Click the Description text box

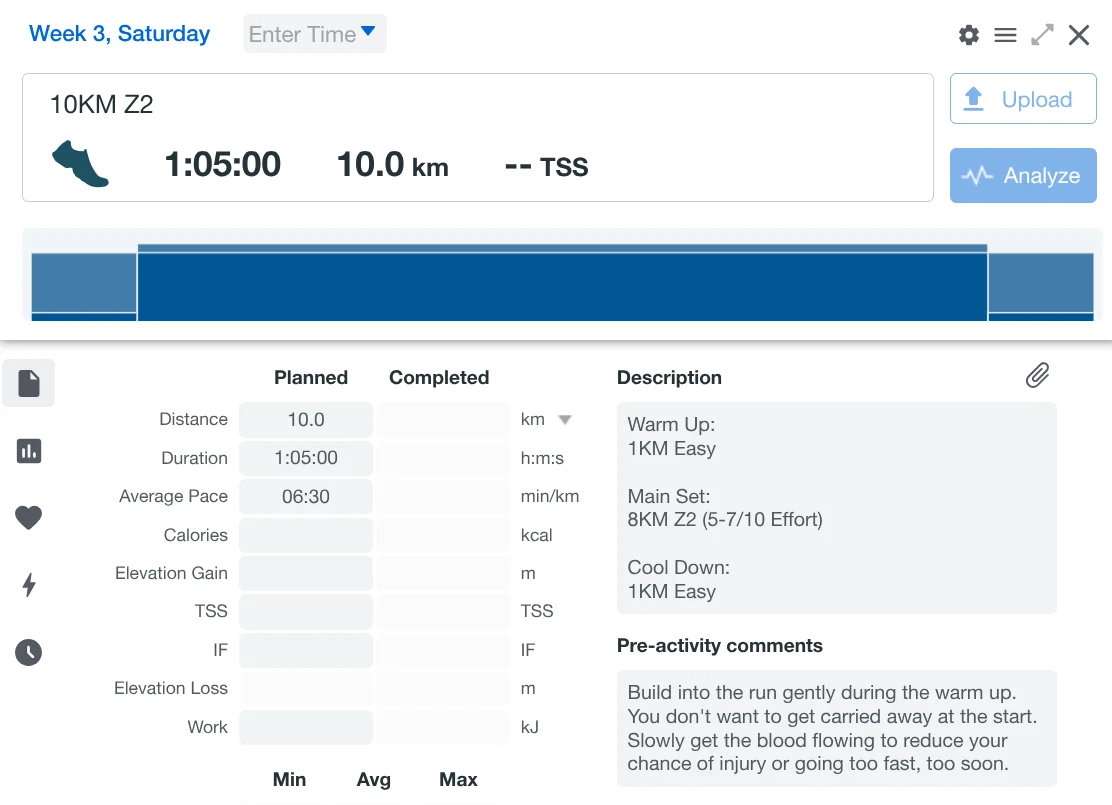[x=836, y=508]
